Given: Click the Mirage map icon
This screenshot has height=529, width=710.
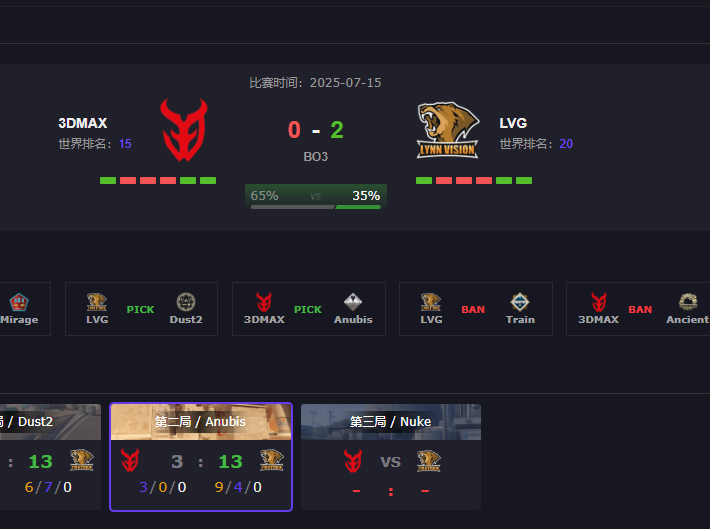Looking at the screenshot, I should [19, 302].
